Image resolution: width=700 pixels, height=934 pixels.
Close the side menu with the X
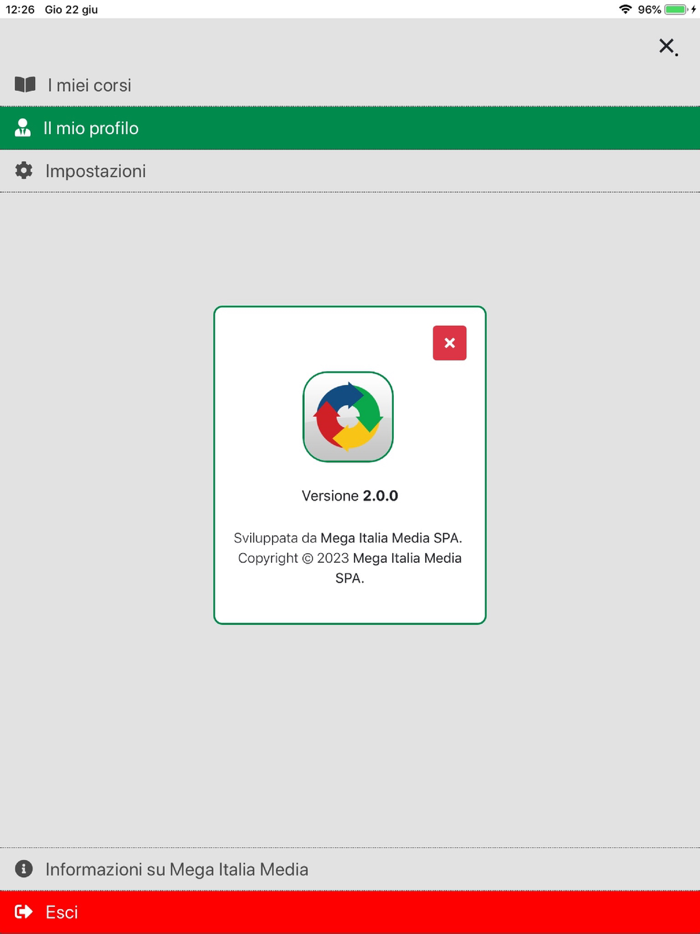click(667, 46)
